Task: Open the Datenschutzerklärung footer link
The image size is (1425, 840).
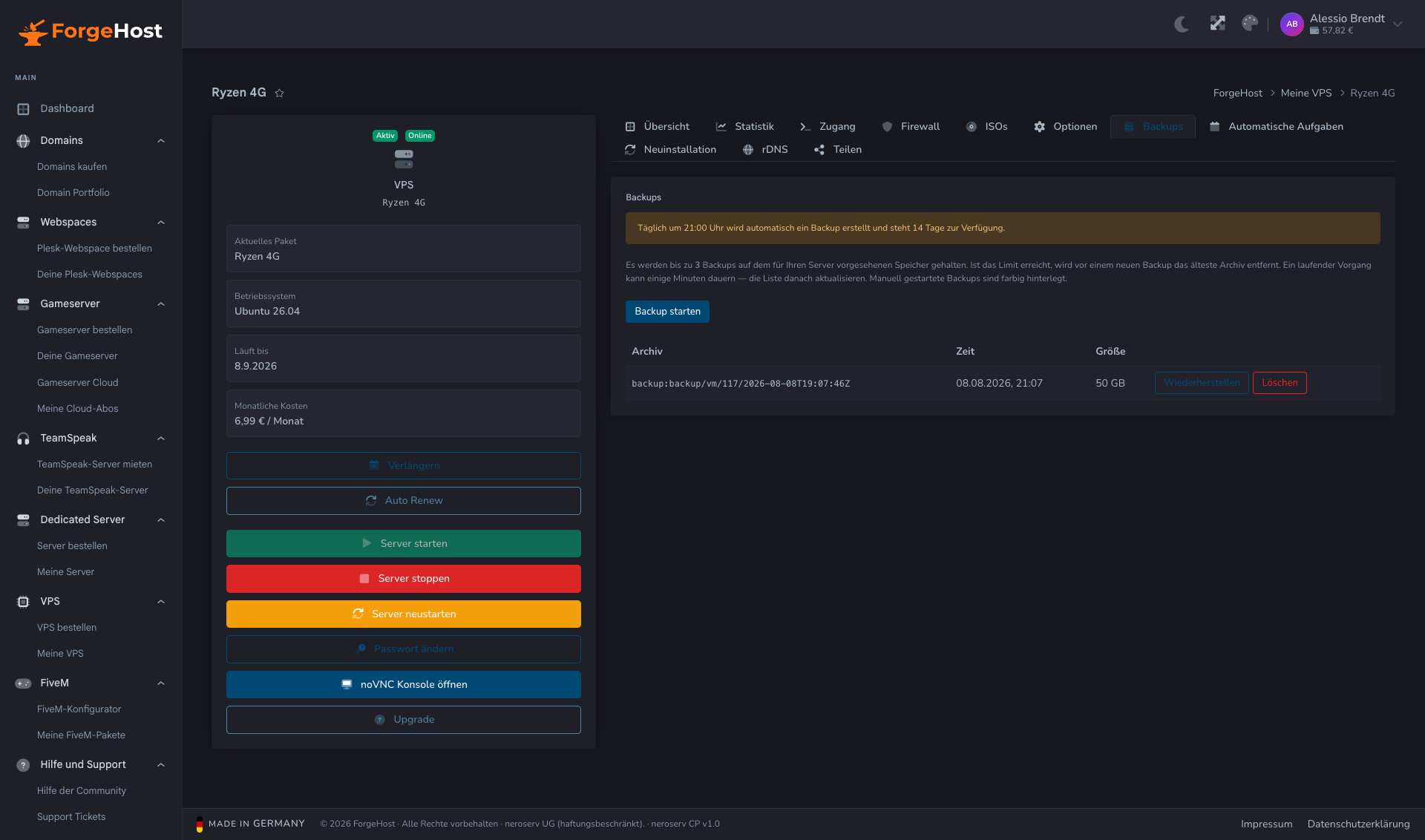Action: pyautogui.click(x=1358, y=824)
